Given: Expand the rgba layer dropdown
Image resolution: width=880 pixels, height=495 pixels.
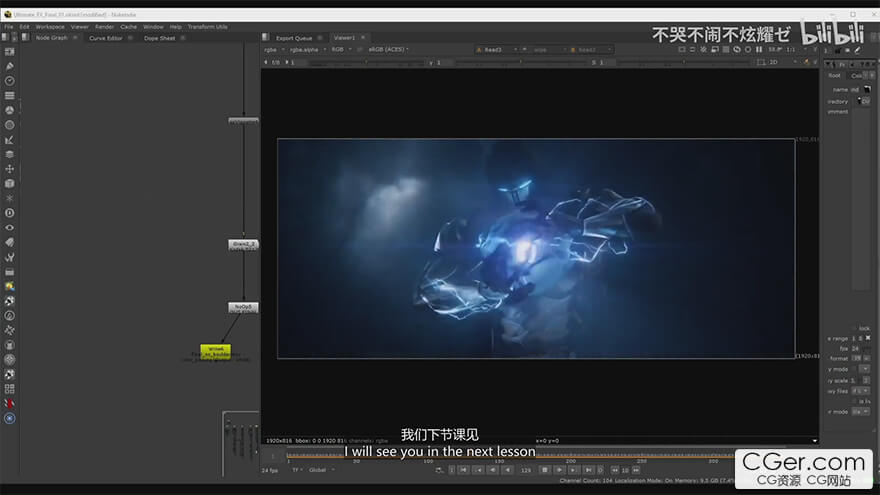Looking at the screenshot, I should (274, 49).
